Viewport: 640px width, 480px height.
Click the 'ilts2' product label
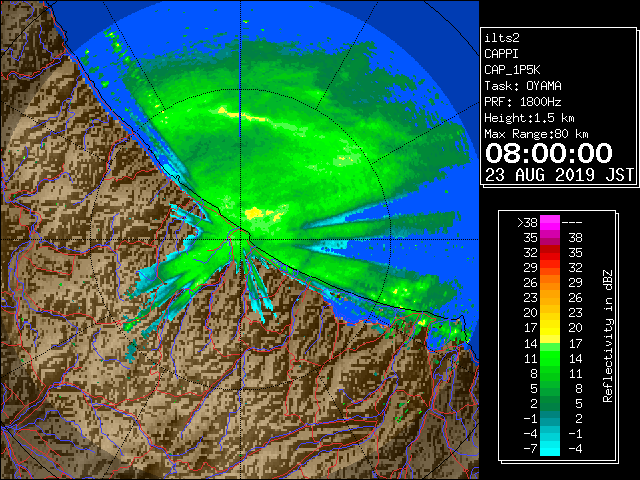(502, 38)
